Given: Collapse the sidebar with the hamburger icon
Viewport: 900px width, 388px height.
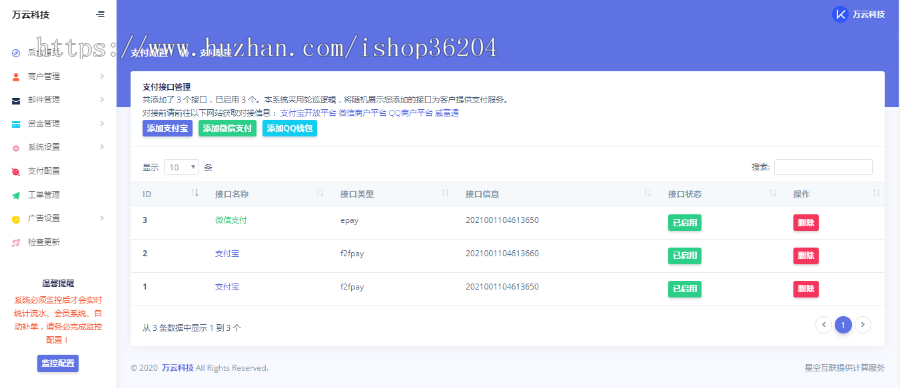Looking at the screenshot, I should point(100,14).
